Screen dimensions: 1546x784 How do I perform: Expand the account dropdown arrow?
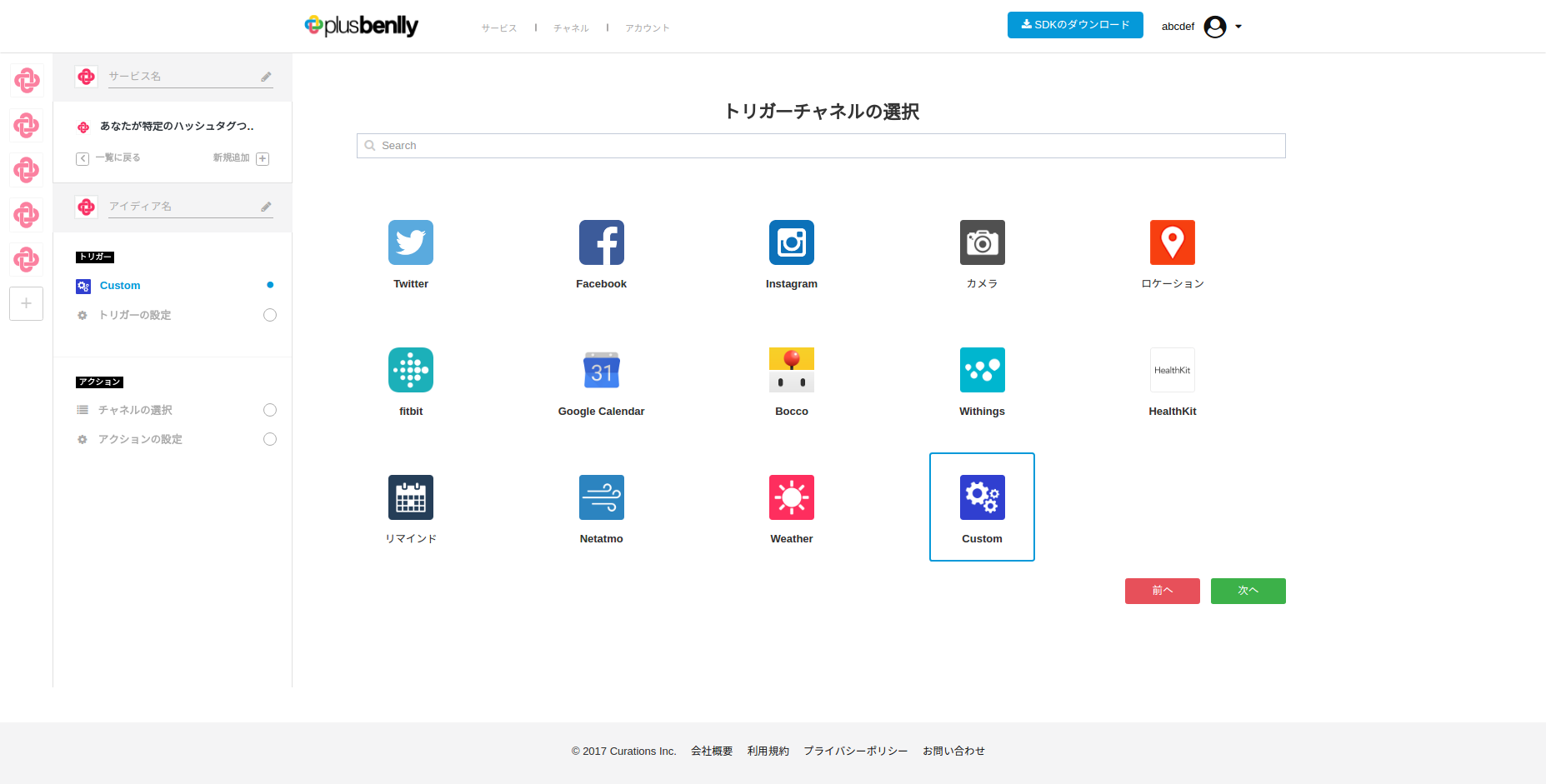click(x=1238, y=27)
